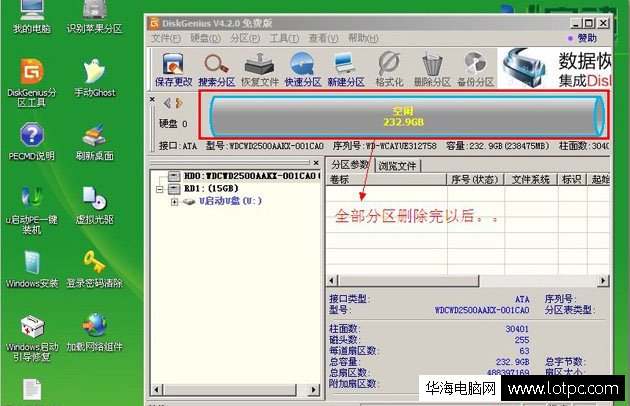Image resolution: width=630 pixels, height=406 pixels.
Task: Open the 恢复文件 recover files tool
Action: pyautogui.click(x=260, y=70)
